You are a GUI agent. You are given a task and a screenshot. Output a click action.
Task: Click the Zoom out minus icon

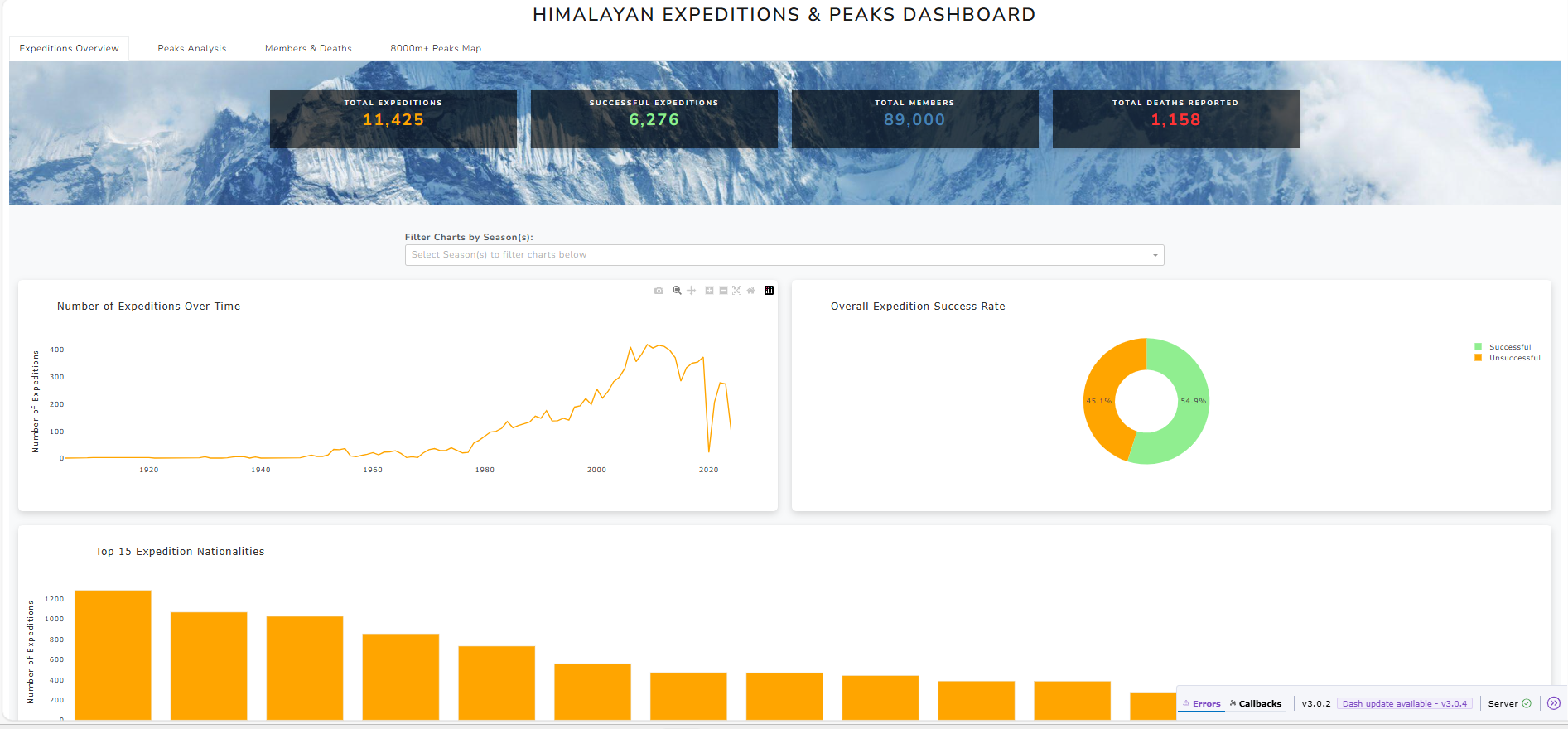723,291
